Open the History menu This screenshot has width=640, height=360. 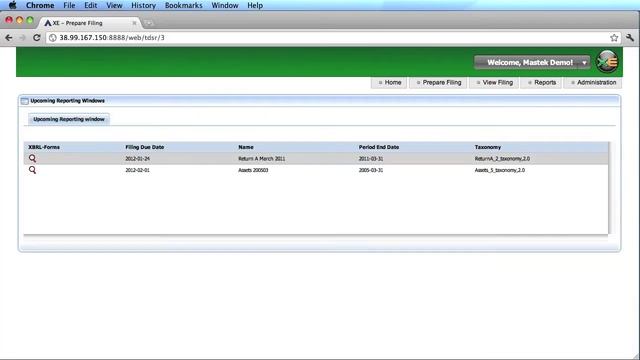point(143,5)
